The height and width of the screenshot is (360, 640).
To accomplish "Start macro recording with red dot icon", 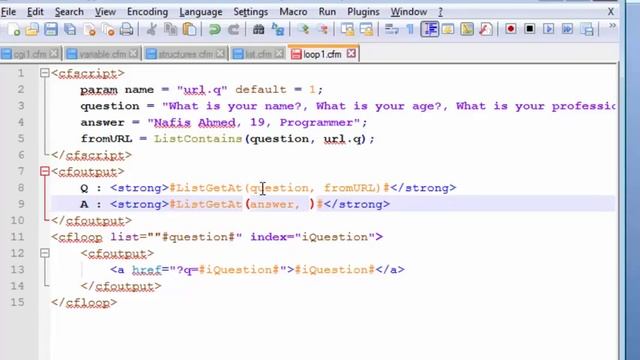I will [x=511, y=29].
